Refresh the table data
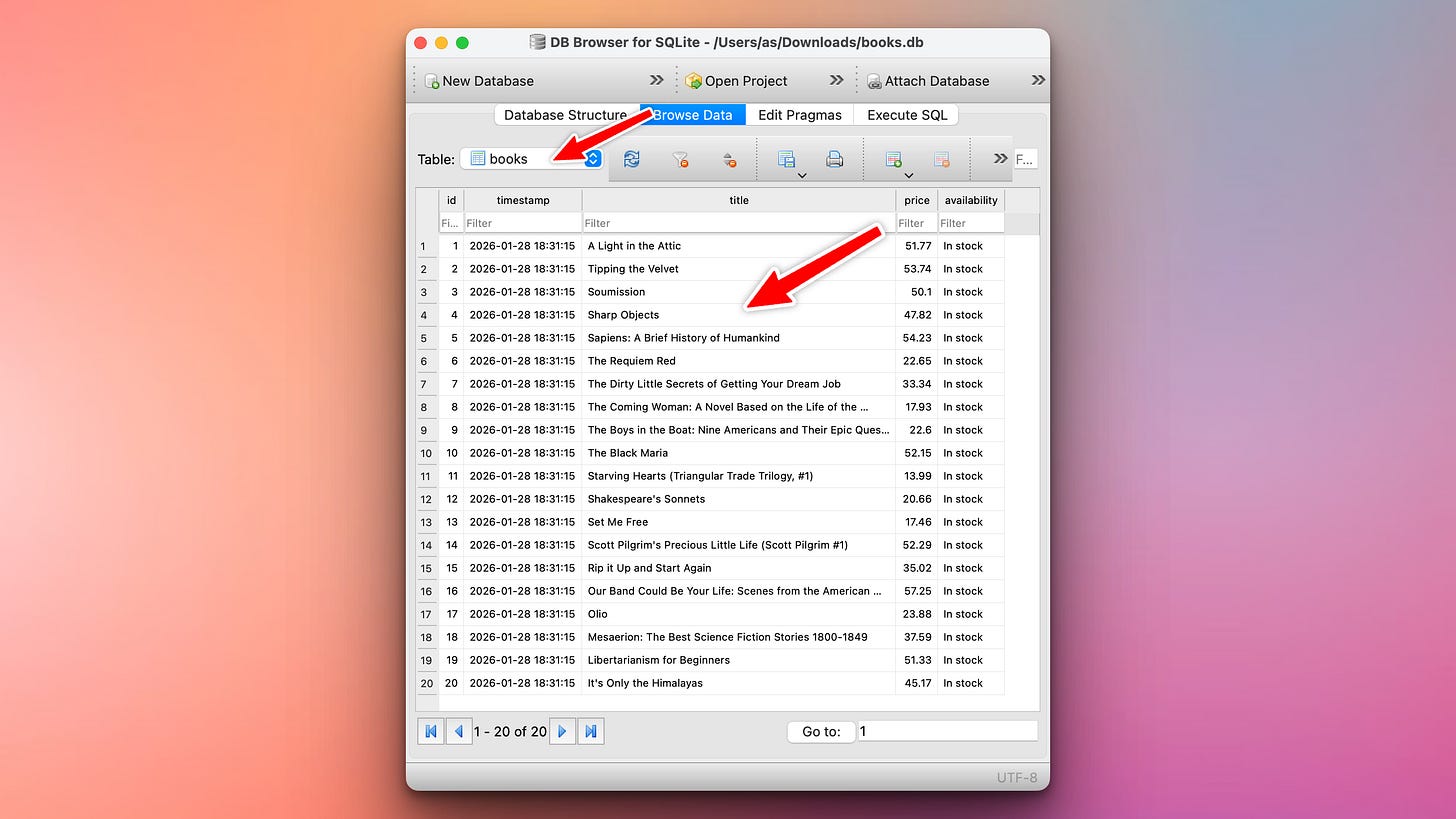 (633, 159)
